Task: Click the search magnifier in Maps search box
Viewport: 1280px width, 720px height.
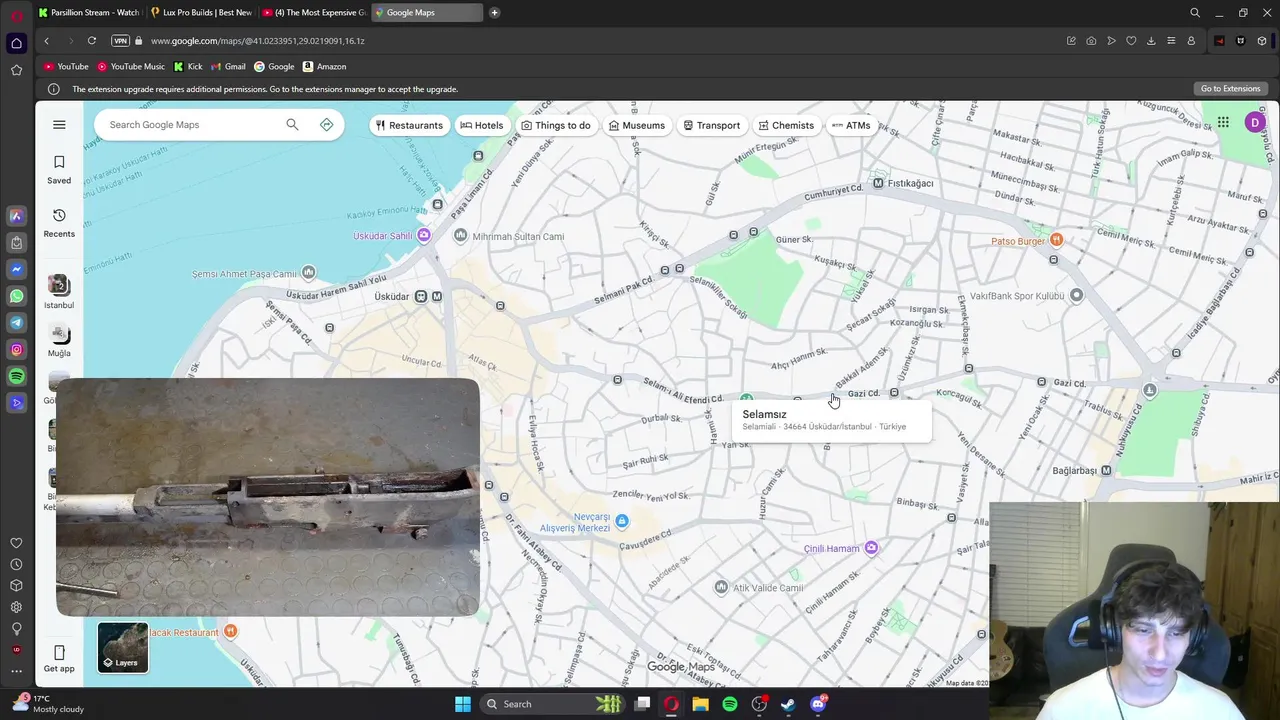Action: [x=292, y=125]
